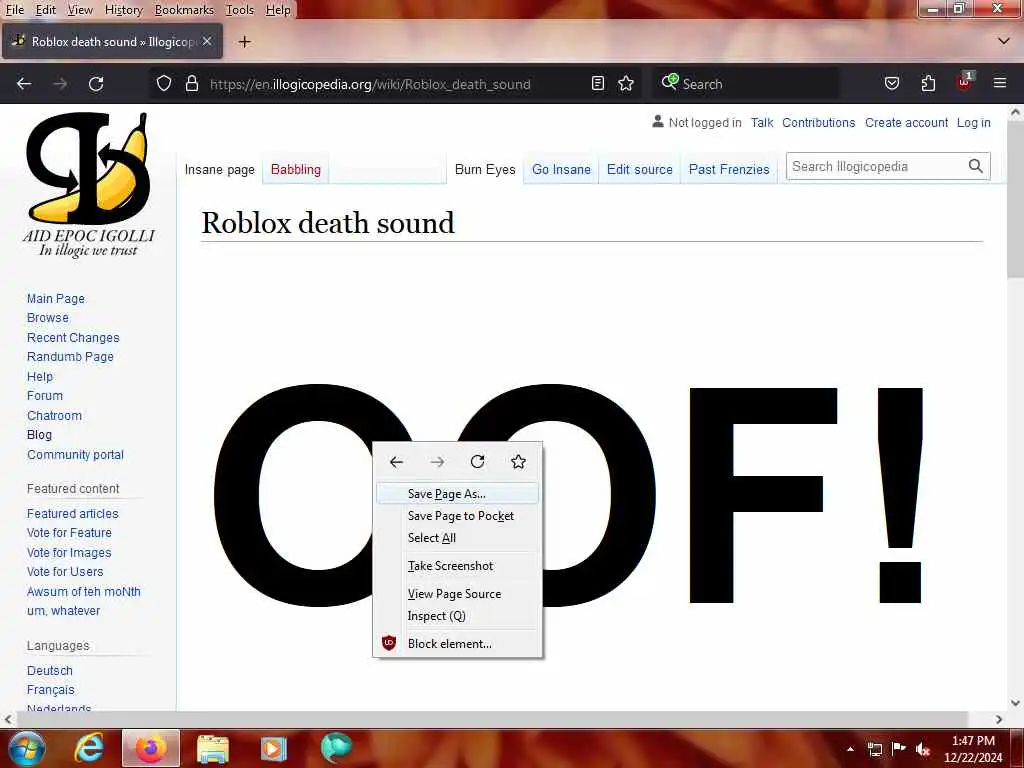The width and height of the screenshot is (1024, 768).
Task: Open the Talk link at top
Action: [x=761, y=123]
